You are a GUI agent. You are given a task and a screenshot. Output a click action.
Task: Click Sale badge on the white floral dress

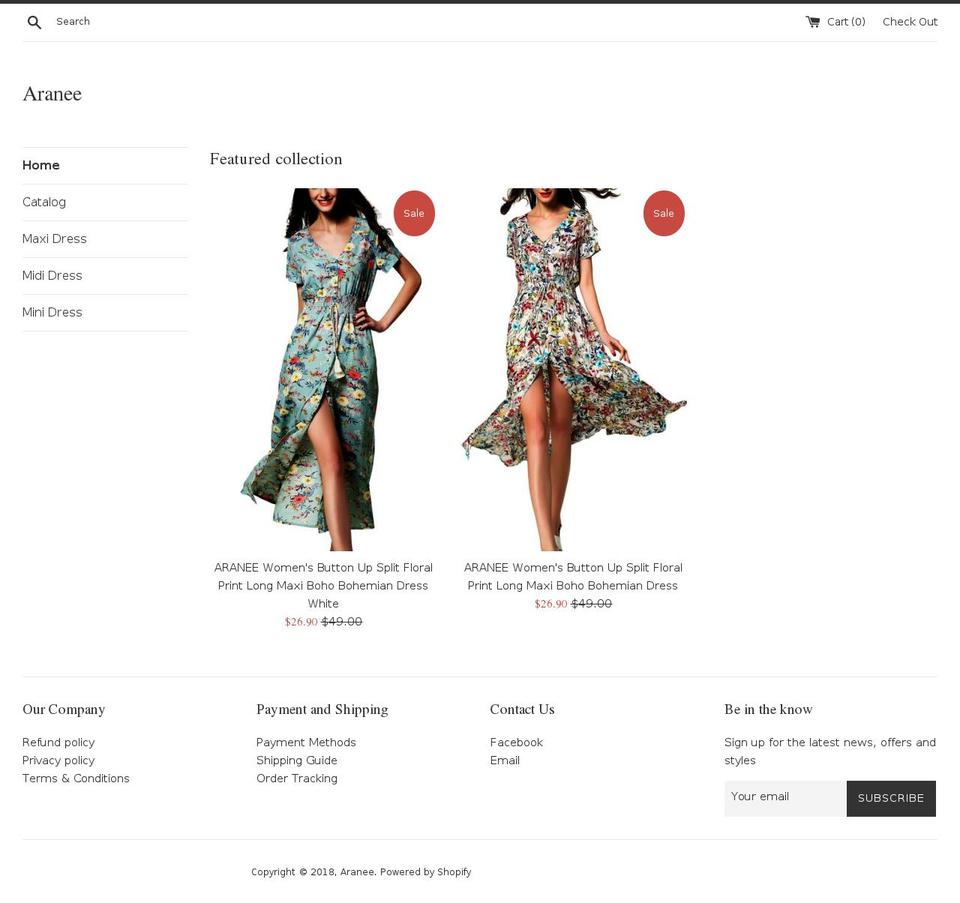pyautogui.click(x=664, y=213)
